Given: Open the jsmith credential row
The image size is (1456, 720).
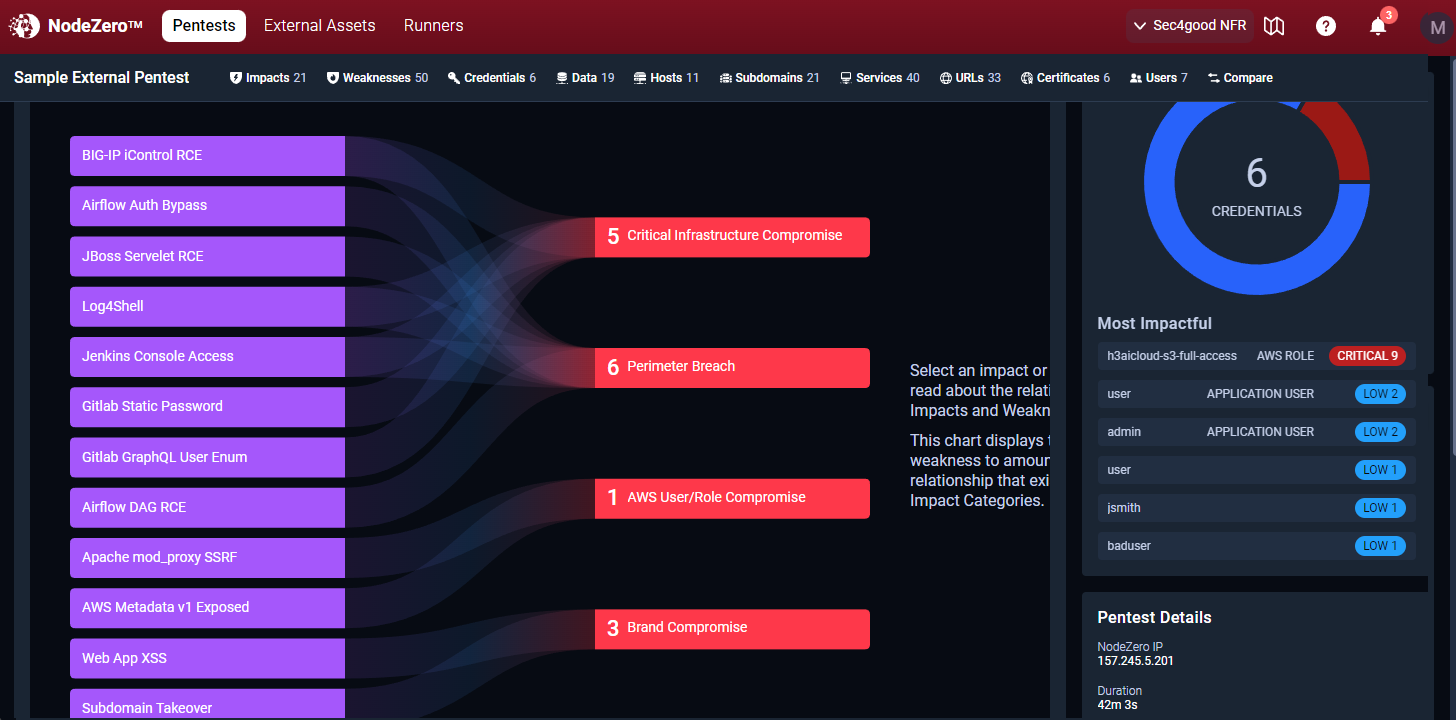Looking at the screenshot, I should [1256, 508].
